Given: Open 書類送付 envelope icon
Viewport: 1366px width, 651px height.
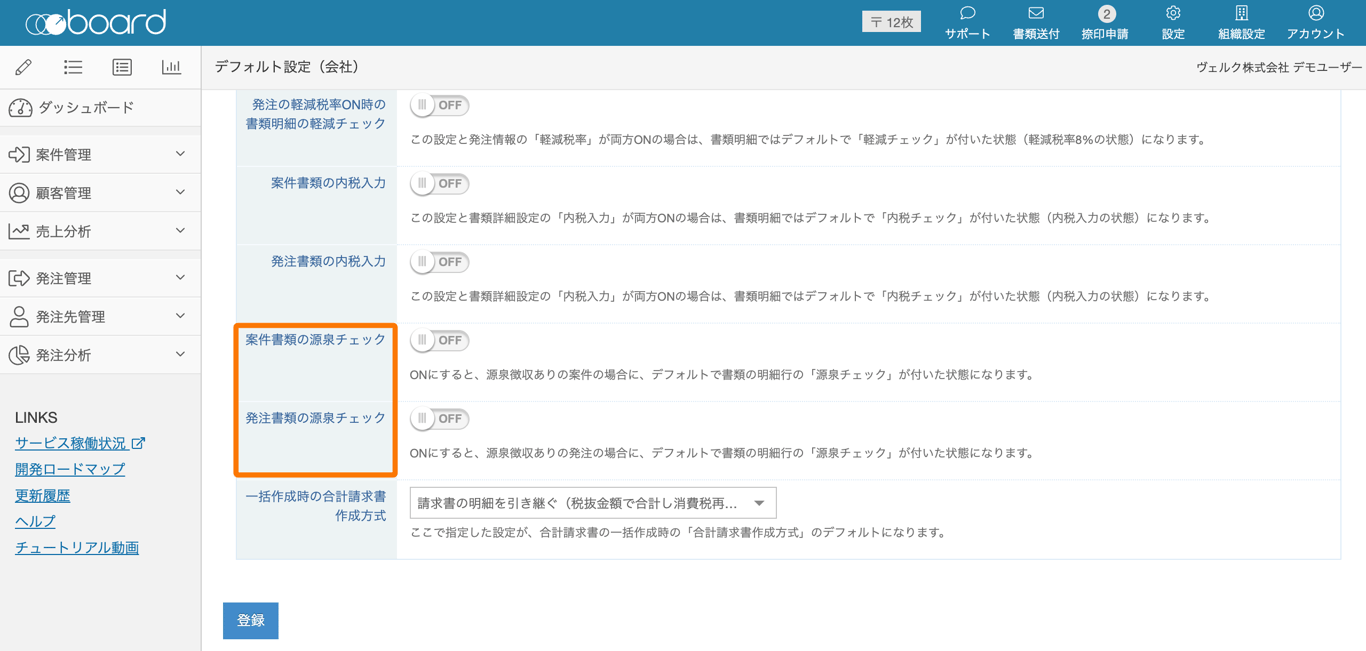Looking at the screenshot, I should 1036,14.
